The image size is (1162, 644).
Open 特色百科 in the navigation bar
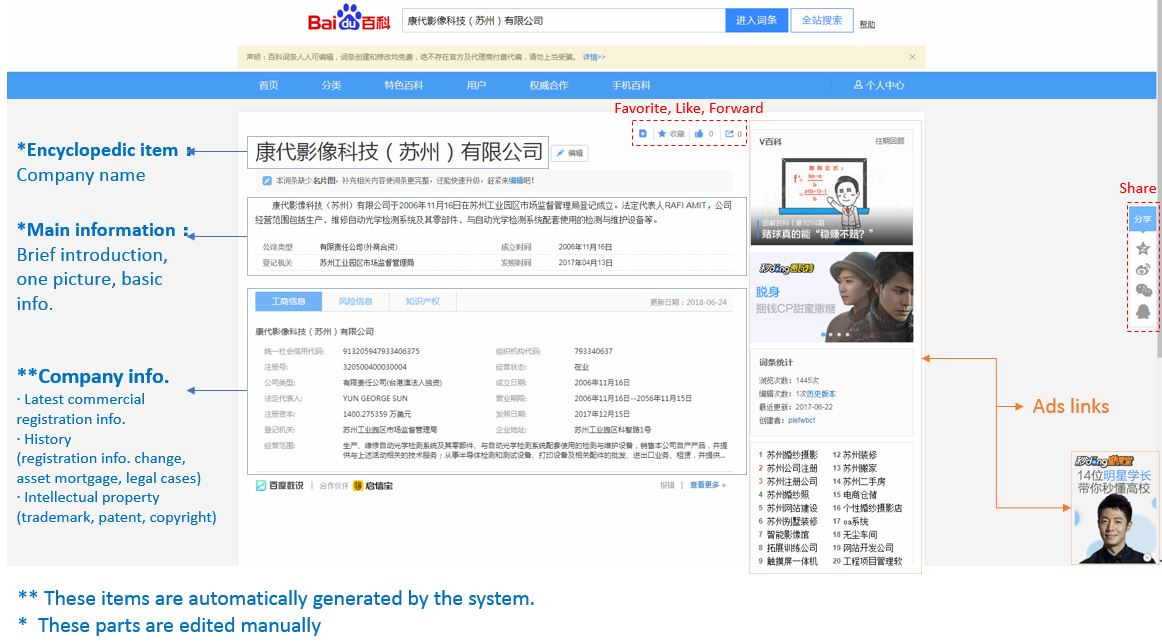tap(403, 86)
